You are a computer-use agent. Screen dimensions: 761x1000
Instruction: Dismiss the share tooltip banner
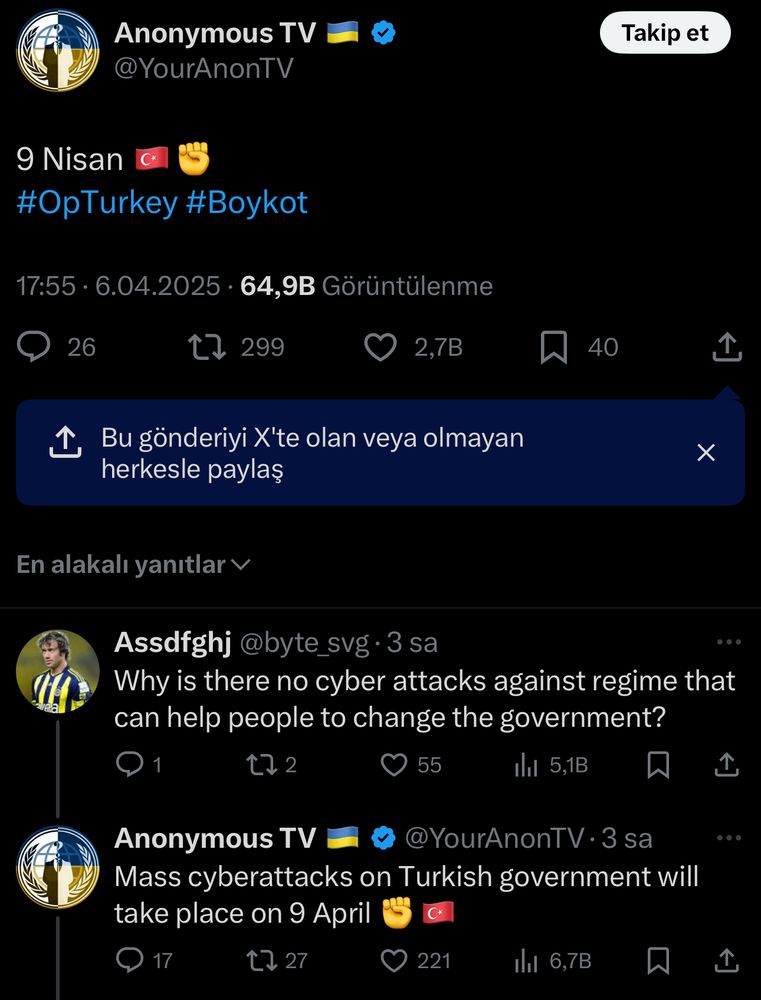click(706, 453)
